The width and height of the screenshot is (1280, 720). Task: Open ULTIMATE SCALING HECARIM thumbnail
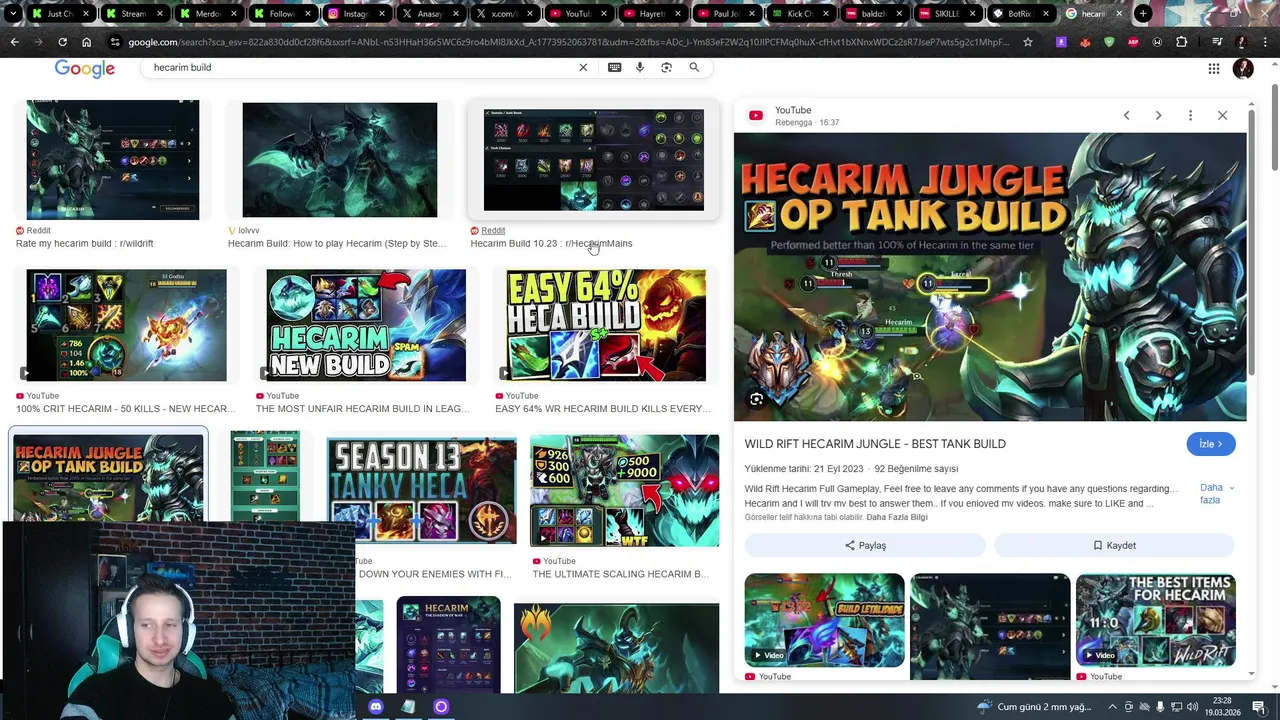coord(624,490)
